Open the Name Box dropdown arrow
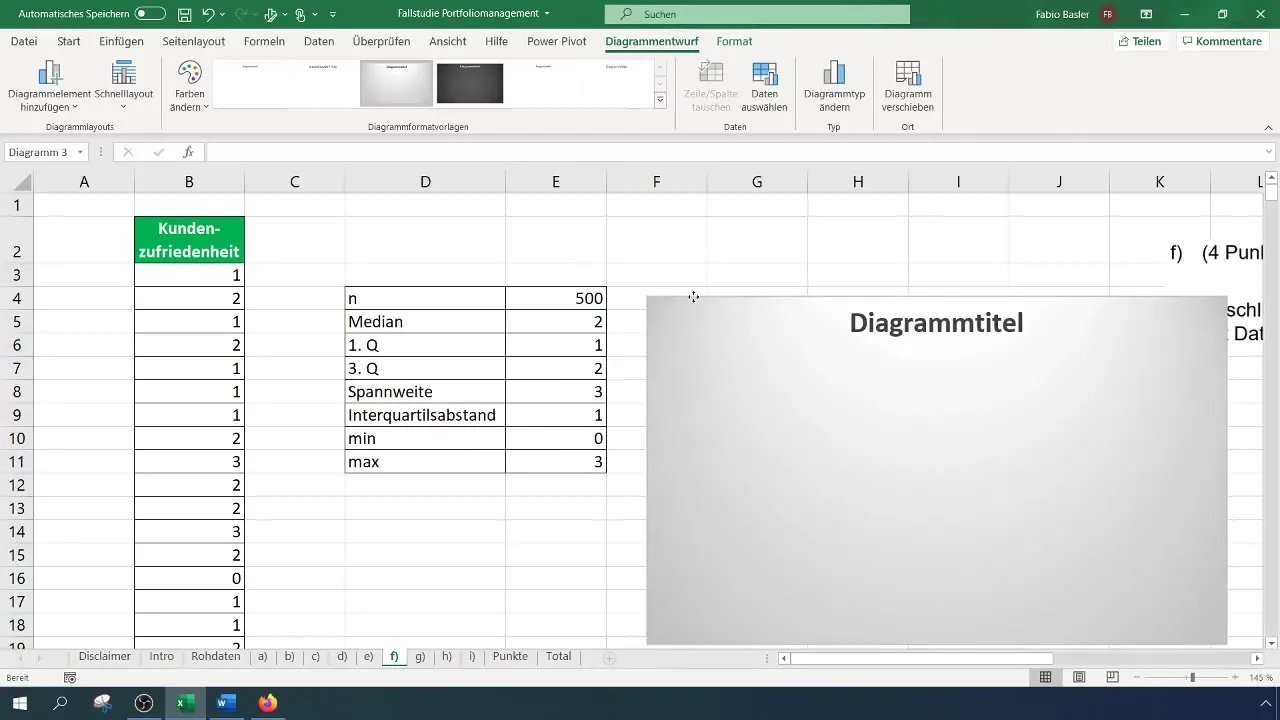 click(79, 152)
